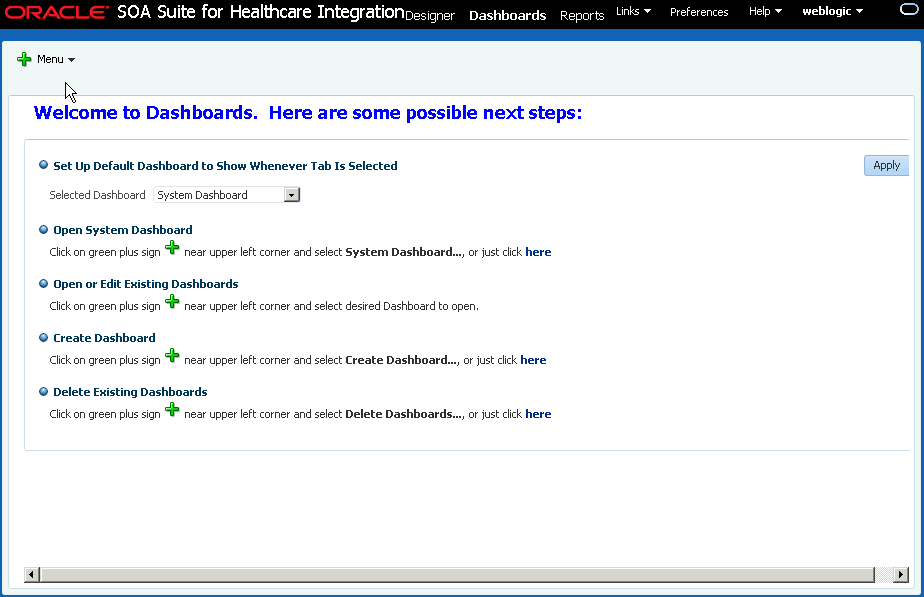Image resolution: width=924 pixels, height=597 pixels.
Task: Click green plus icon under Open System Dashboard
Action: point(172,248)
